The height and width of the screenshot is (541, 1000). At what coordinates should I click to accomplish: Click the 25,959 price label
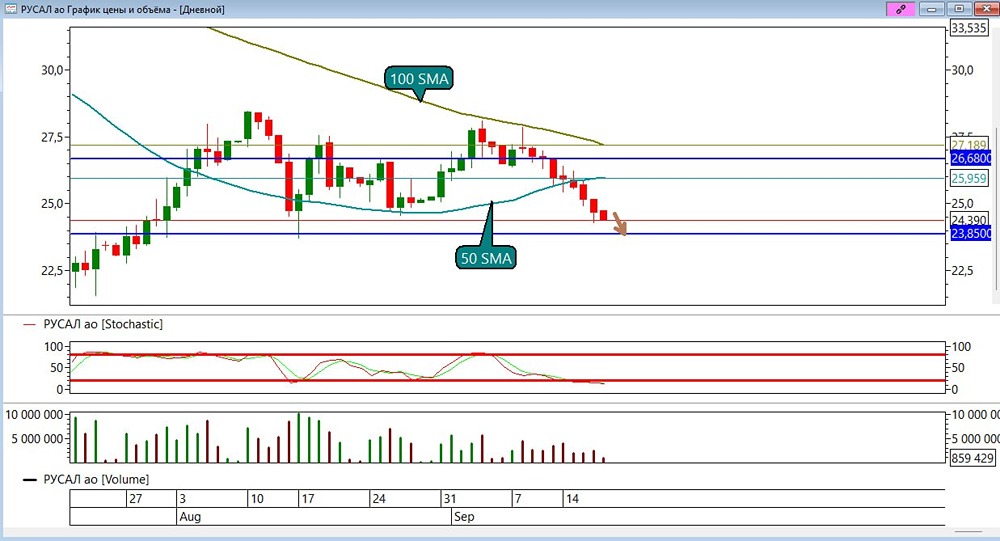pyautogui.click(x=969, y=178)
